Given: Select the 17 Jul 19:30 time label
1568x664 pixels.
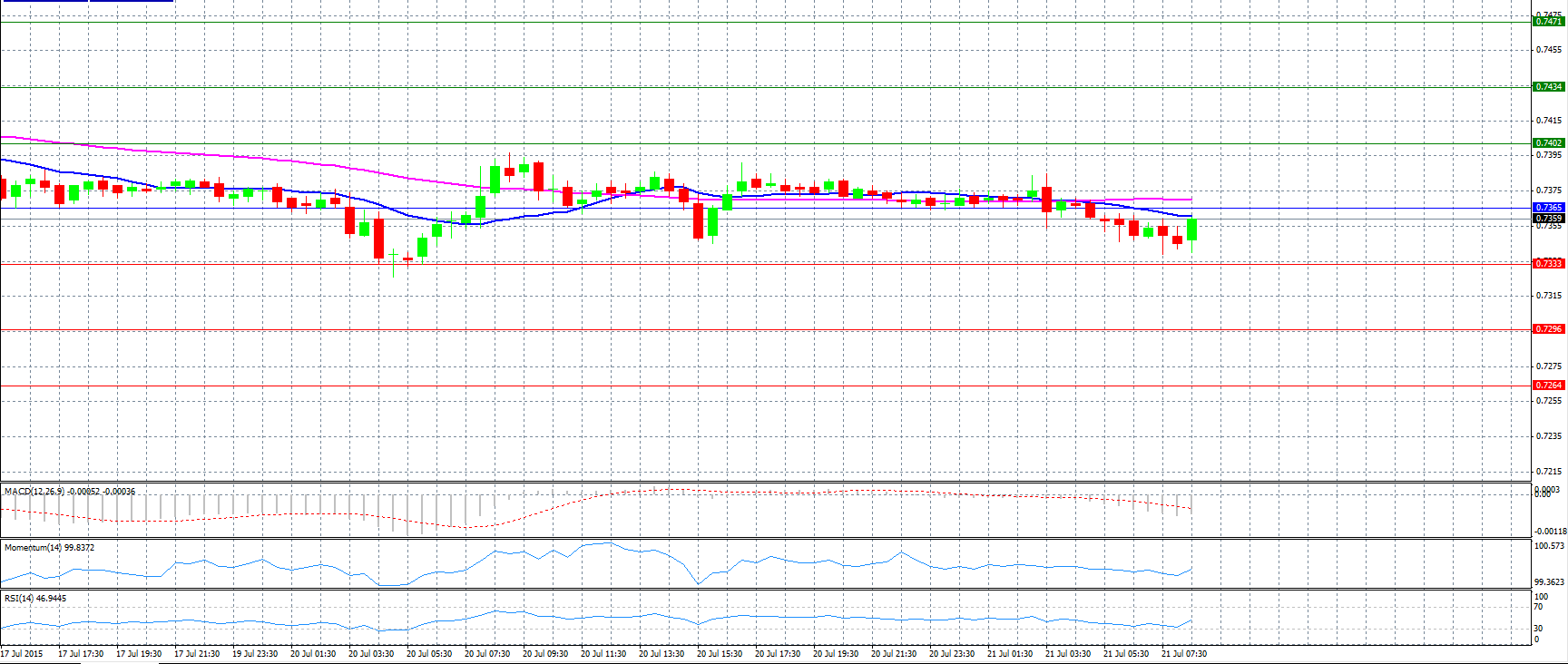Looking at the screenshot, I should point(139,654).
